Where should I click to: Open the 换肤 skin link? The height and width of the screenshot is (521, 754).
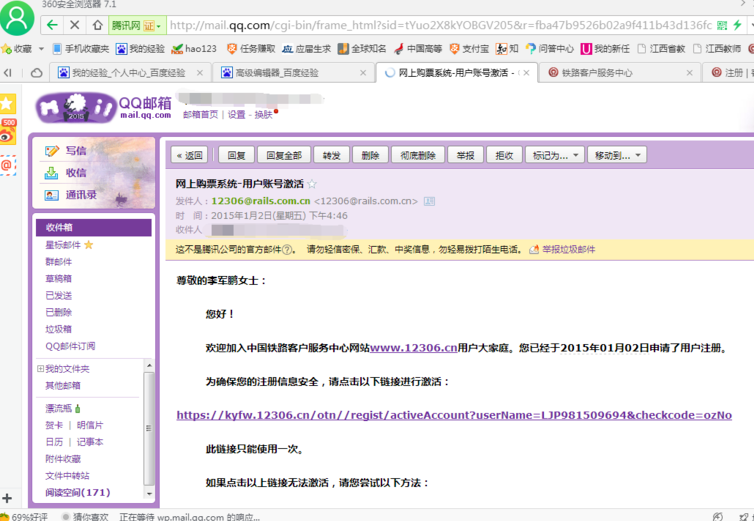pyautogui.click(x=263, y=114)
